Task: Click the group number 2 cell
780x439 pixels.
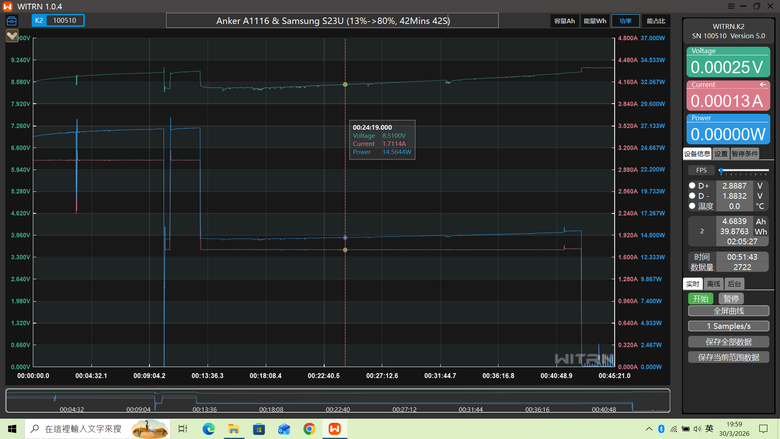Action: [x=702, y=231]
